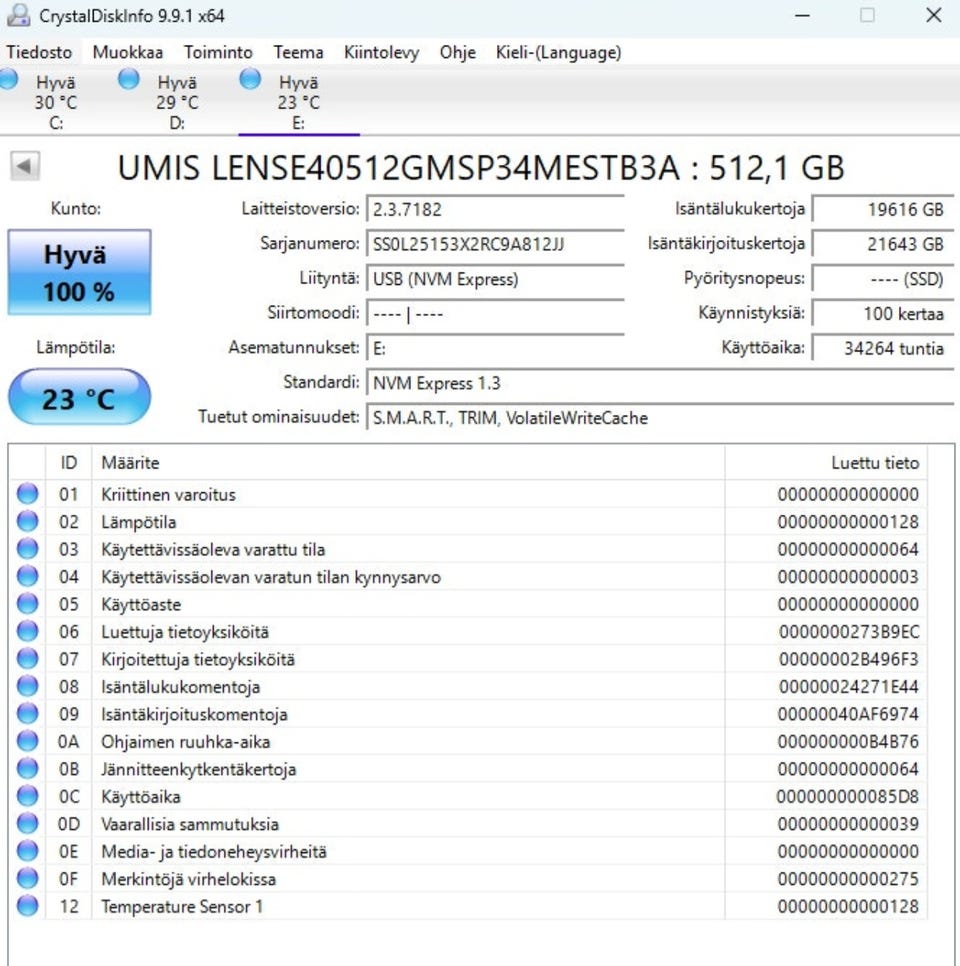Minimize the CrystalDiskInfo window
The height and width of the screenshot is (966, 960).
click(802, 15)
